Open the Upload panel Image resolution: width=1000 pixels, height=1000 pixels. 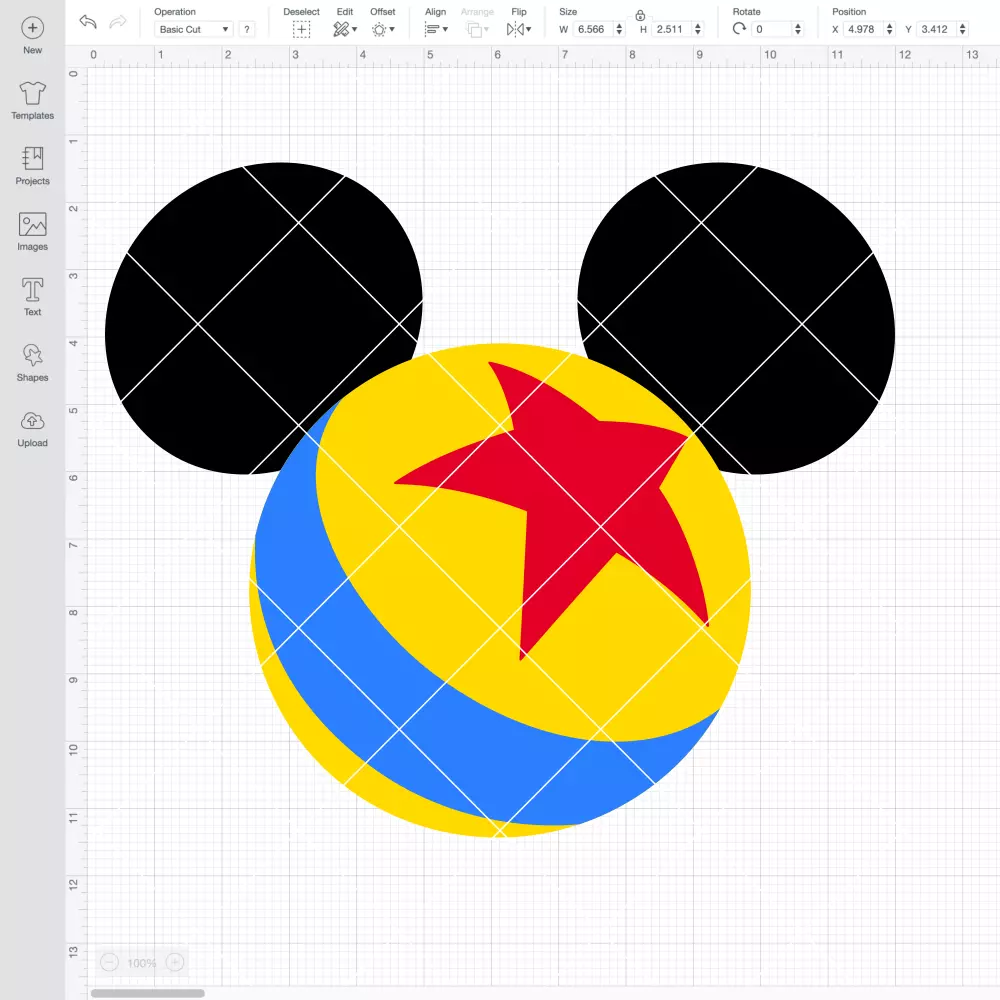point(33,428)
